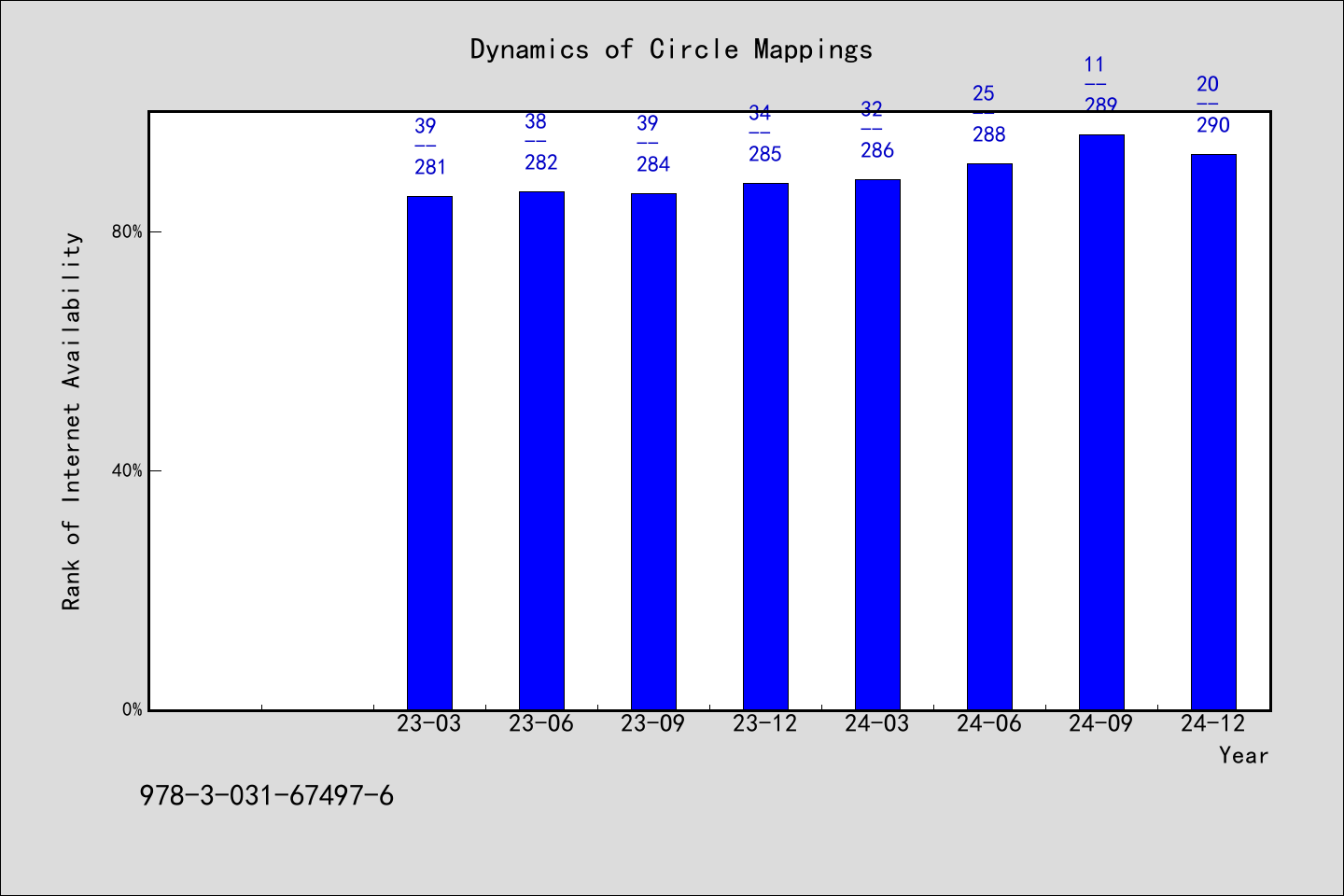Viewport: 1344px width, 896px height.
Task: Click the data label value '286'
Action: [x=877, y=151]
